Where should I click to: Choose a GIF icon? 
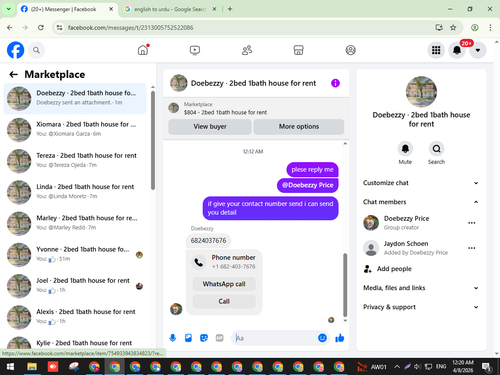pos(219,338)
